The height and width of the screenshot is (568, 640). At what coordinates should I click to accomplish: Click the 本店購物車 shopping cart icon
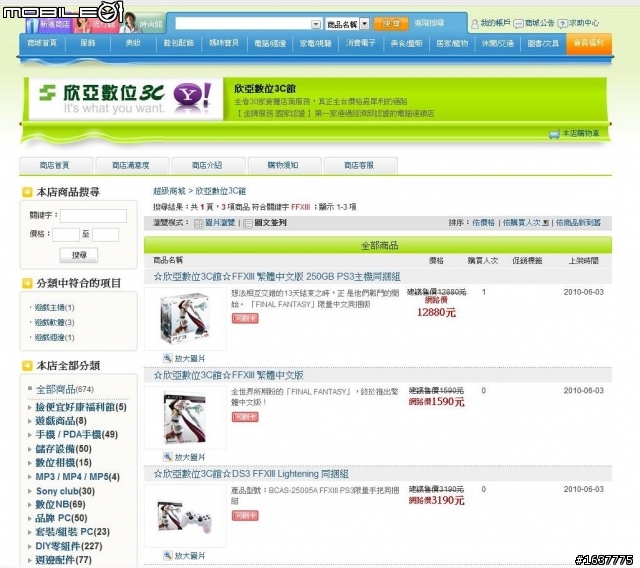pyautogui.click(x=554, y=134)
